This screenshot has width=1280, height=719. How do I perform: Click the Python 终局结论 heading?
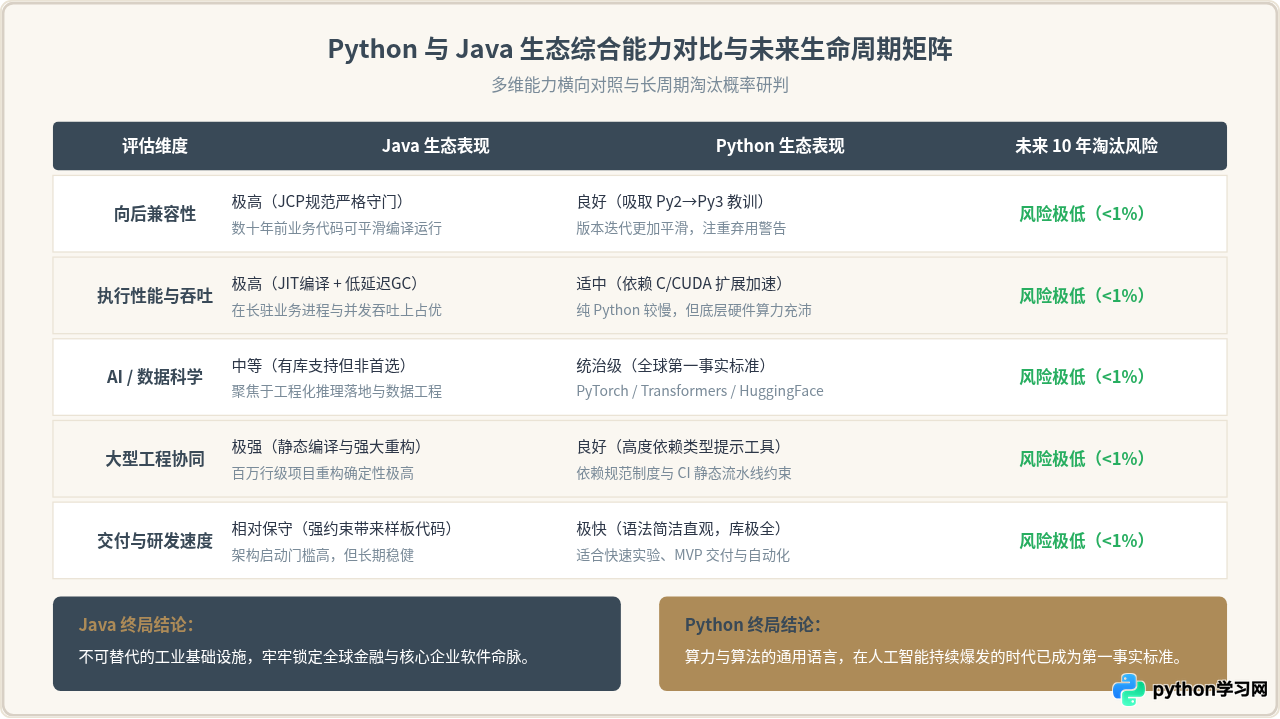point(753,625)
